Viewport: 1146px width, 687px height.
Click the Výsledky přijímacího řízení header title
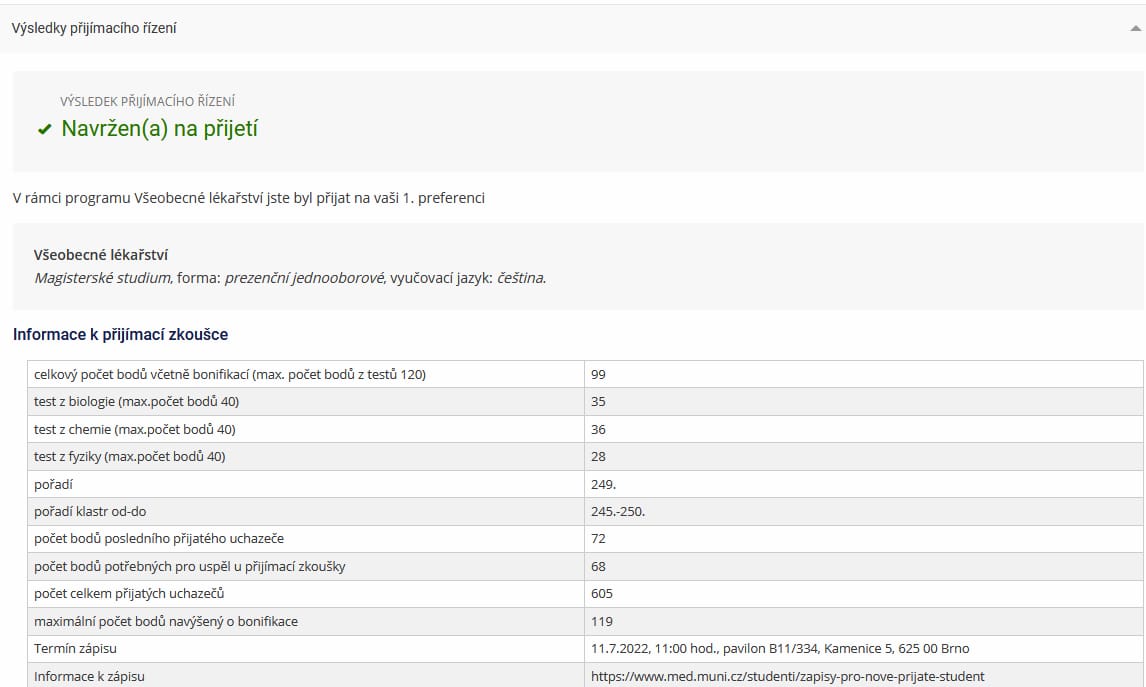94,29
